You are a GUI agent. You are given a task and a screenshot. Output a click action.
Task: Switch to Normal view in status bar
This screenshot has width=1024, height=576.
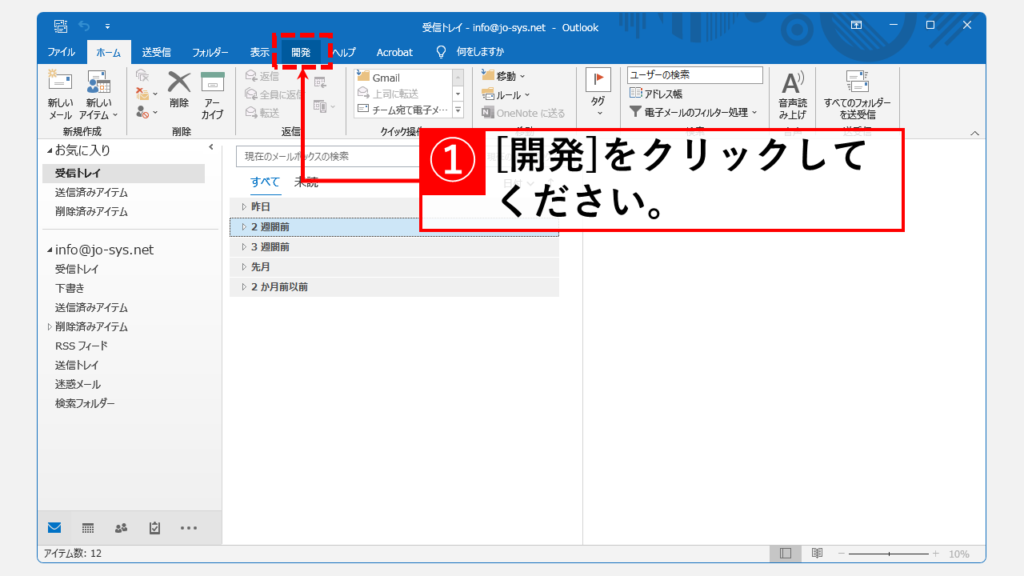(x=786, y=553)
